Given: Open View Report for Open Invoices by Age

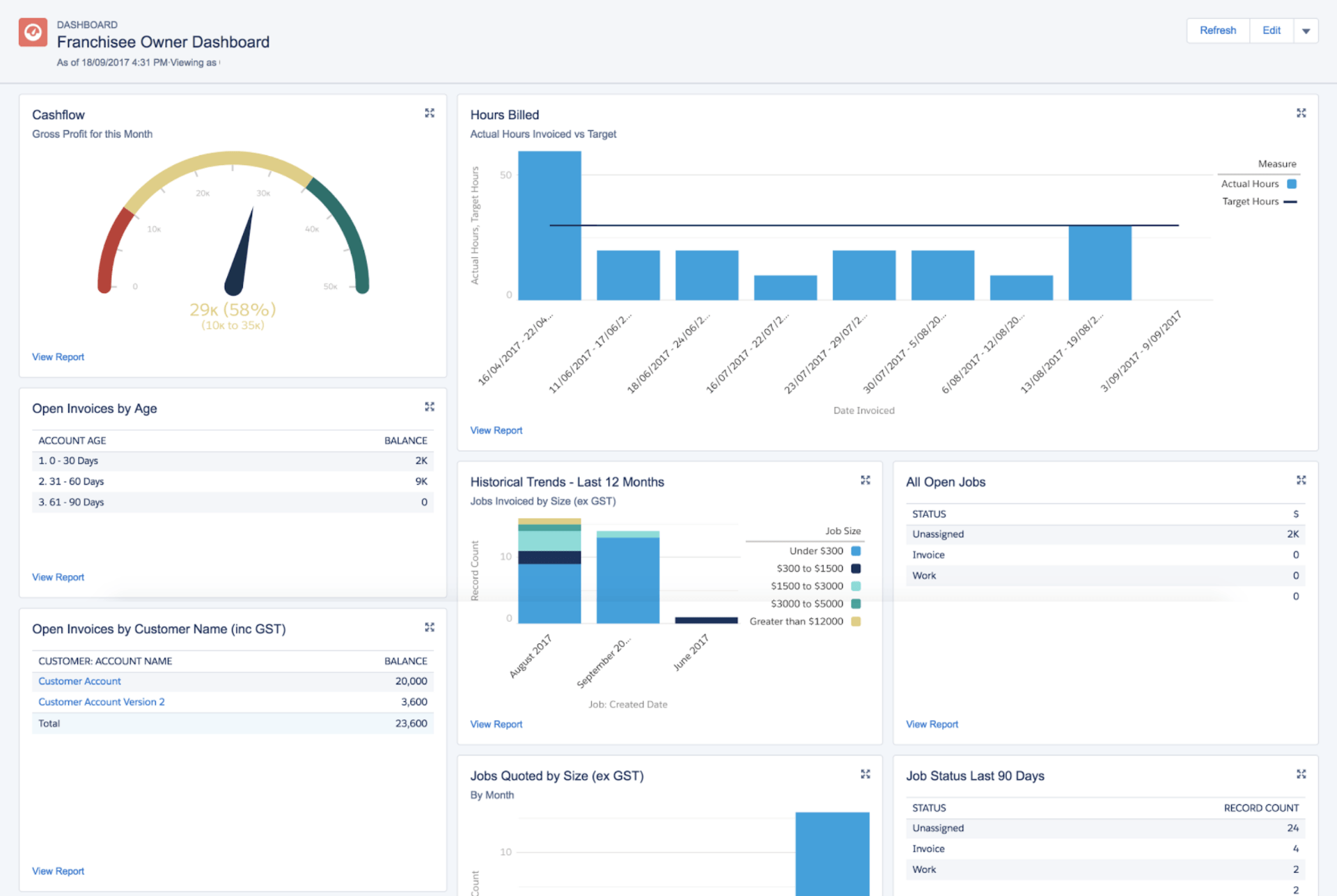Looking at the screenshot, I should (x=58, y=577).
